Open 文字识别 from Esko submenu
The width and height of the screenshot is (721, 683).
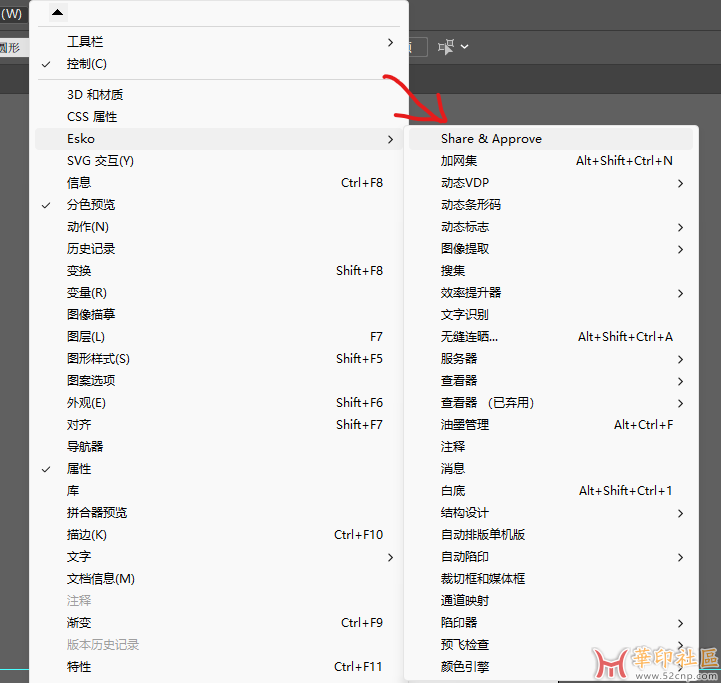pos(551,315)
